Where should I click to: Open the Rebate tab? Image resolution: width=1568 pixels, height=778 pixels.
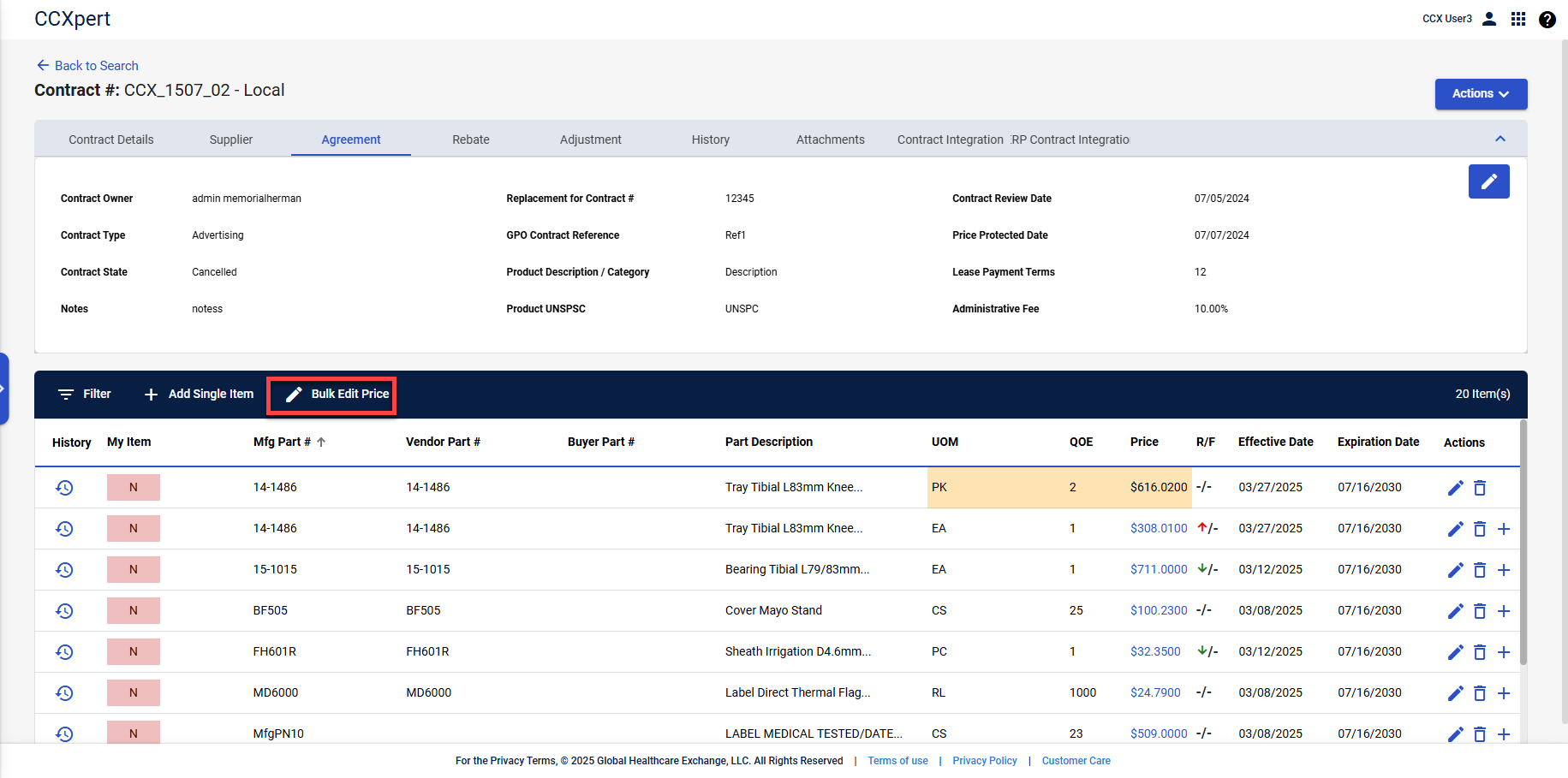470,139
